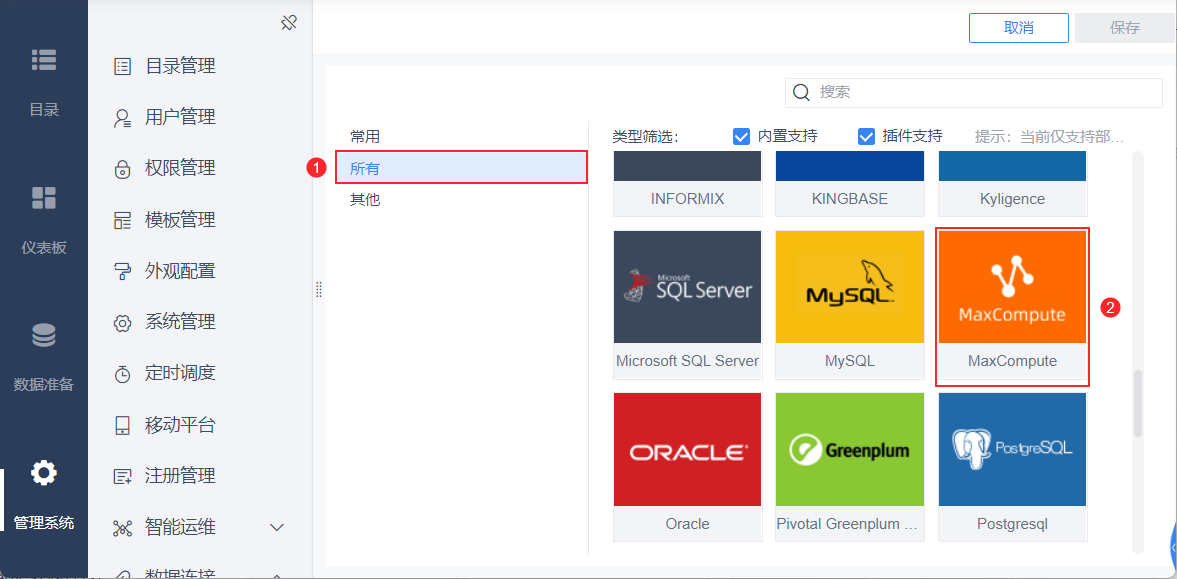Switch to the 常用 category
Image resolution: width=1177 pixels, height=579 pixels.
pos(365,137)
